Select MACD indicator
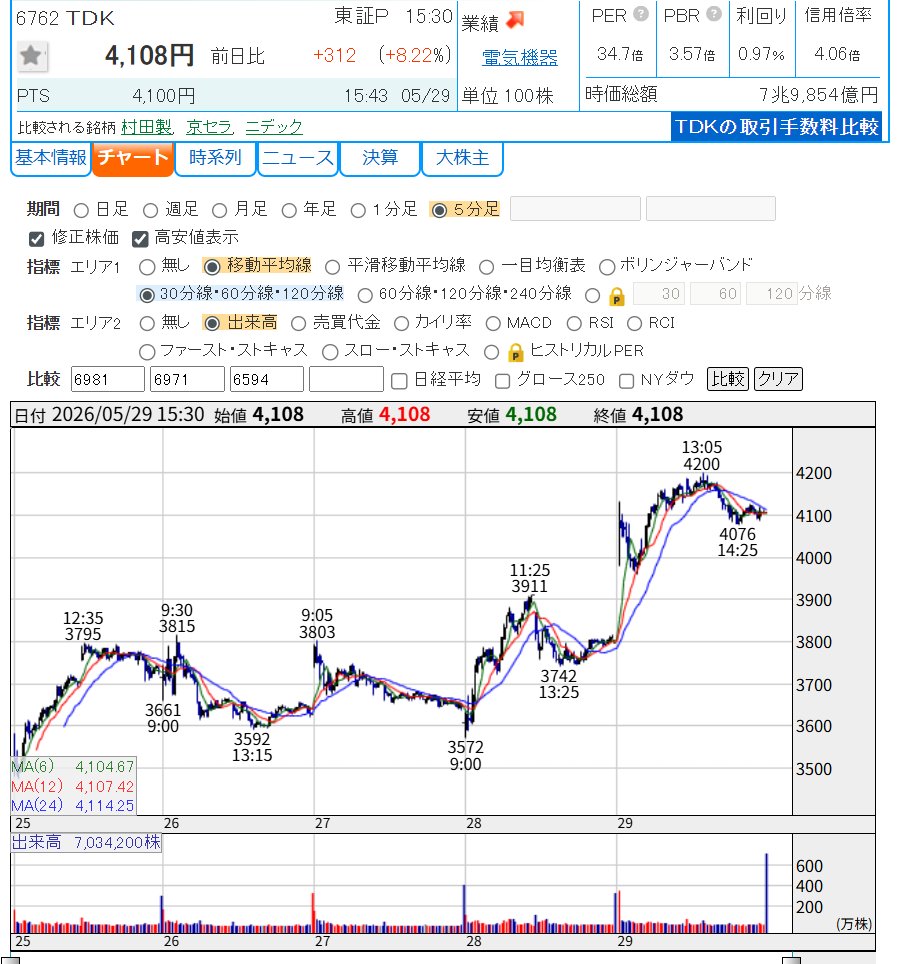Image resolution: width=897 pixels, height=964 pixels. (x=493, y=323)
